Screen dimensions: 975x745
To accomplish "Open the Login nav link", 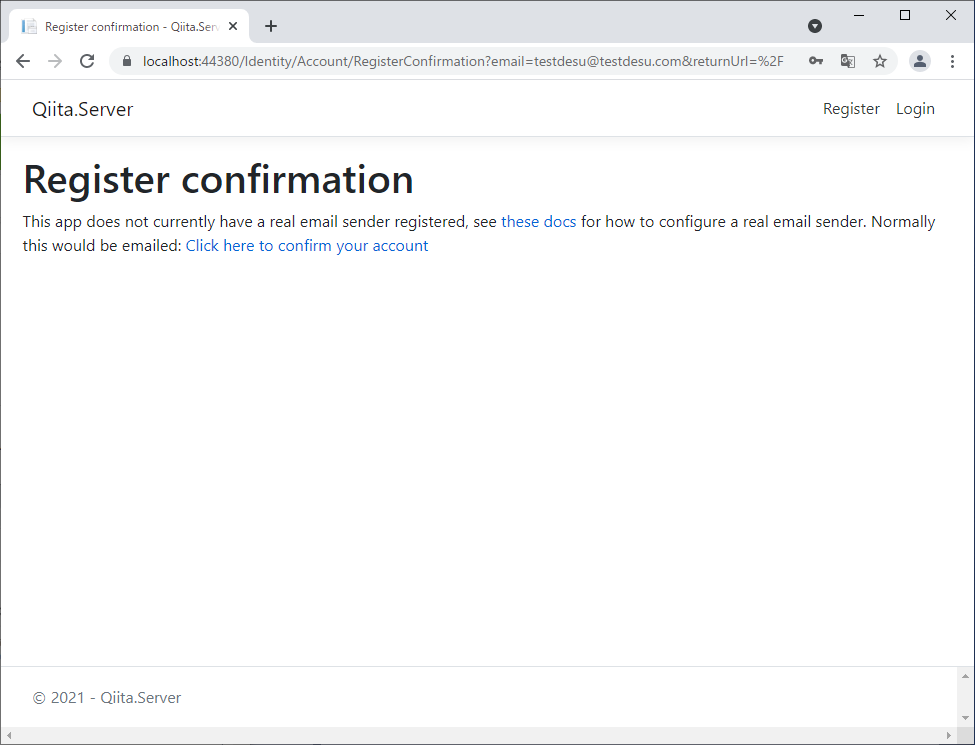I will pos(915,109).
